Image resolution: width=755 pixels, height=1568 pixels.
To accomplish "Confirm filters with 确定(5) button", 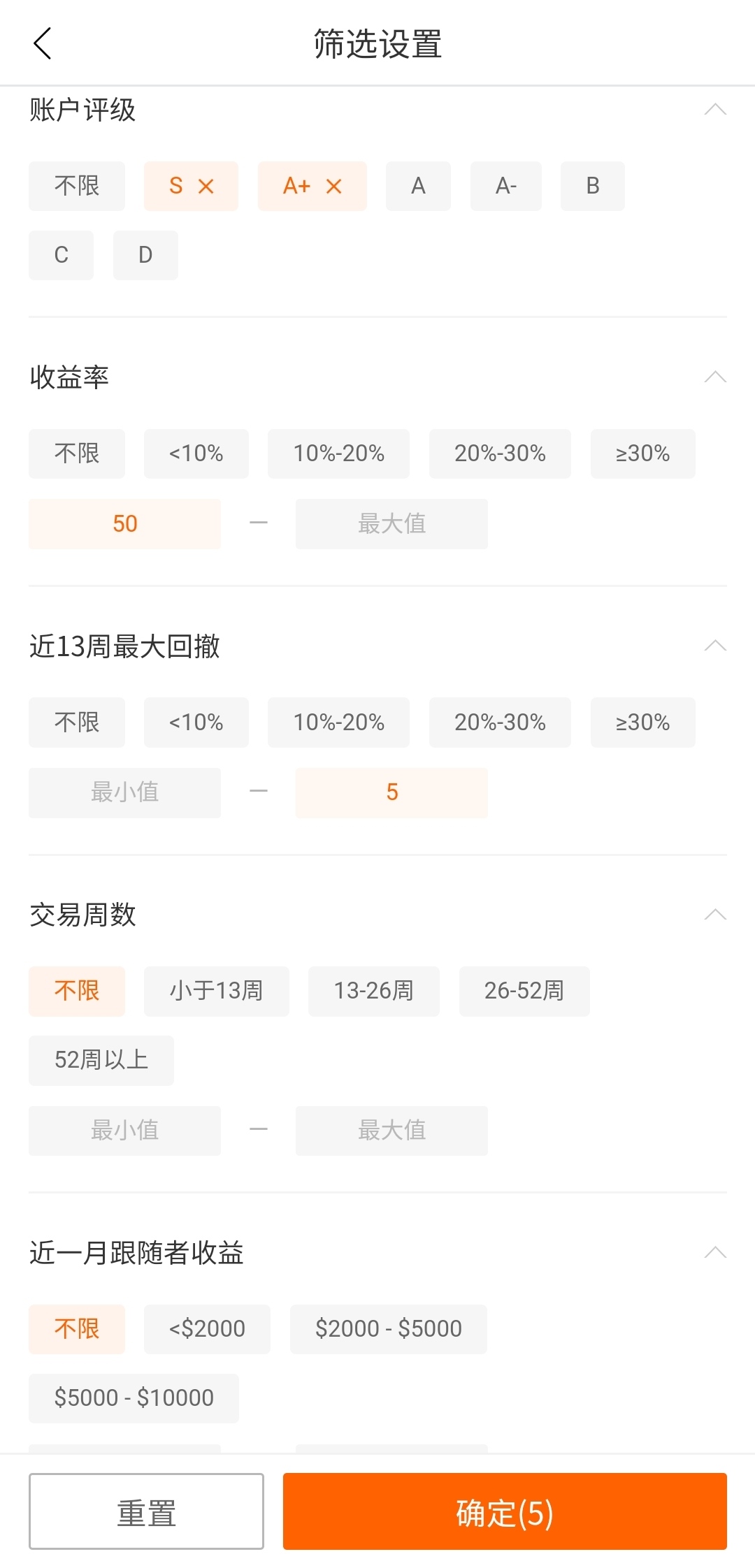I will (x=505, y=1511).
